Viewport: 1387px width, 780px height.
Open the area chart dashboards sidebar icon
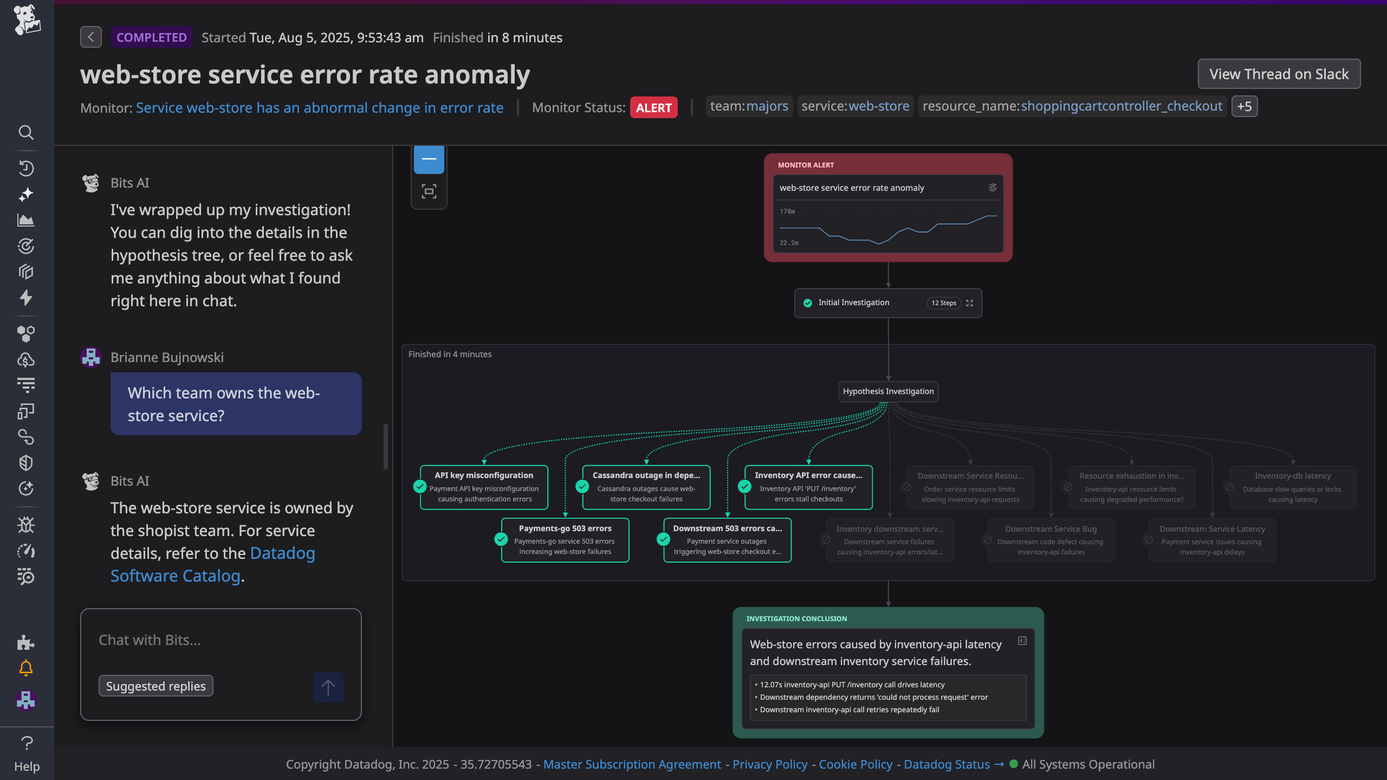(26, 220)
